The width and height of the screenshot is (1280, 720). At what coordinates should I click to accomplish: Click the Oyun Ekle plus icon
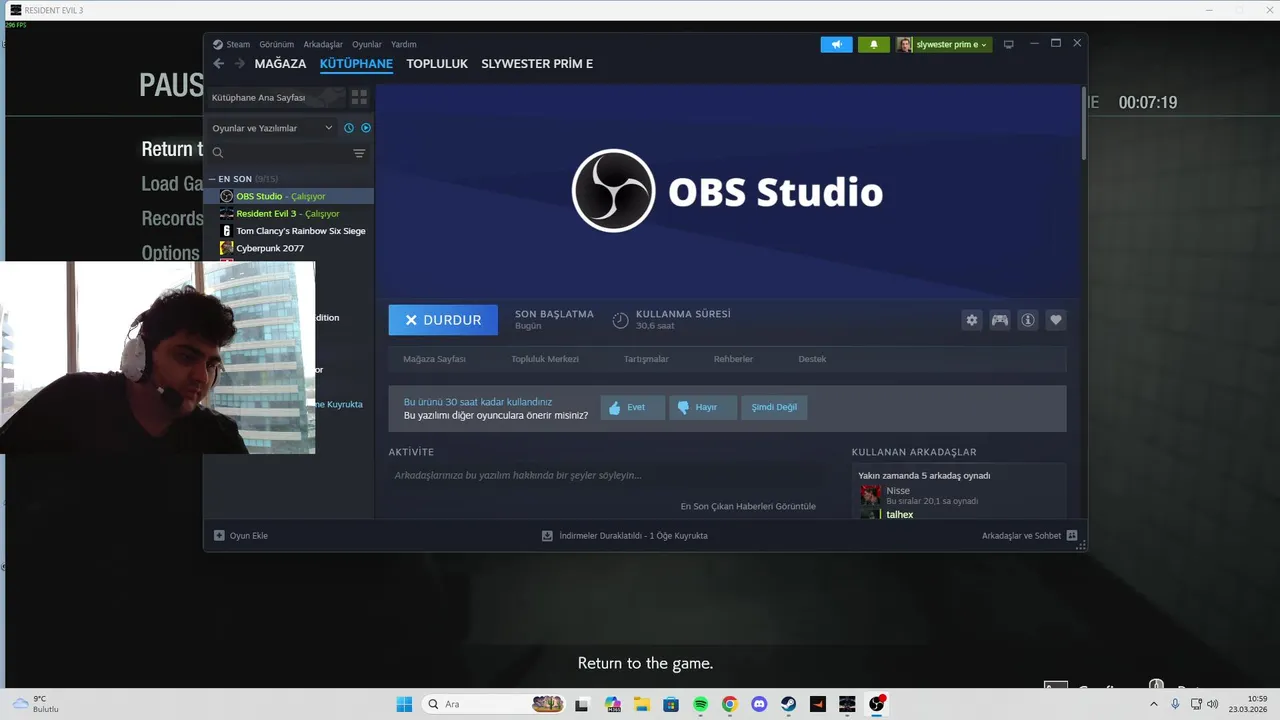coord(219,535)
